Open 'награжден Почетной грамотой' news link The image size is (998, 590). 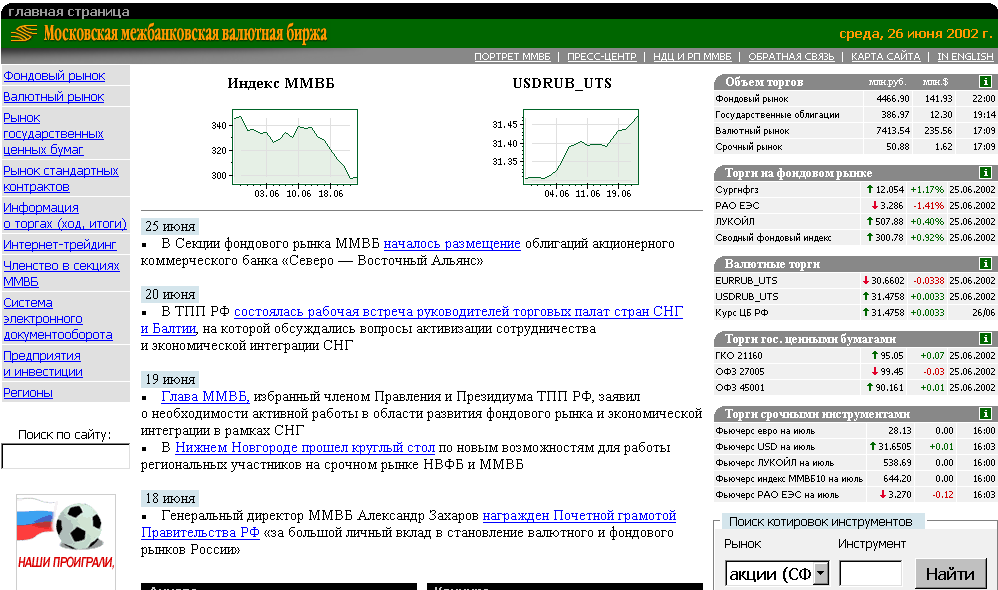579,516
